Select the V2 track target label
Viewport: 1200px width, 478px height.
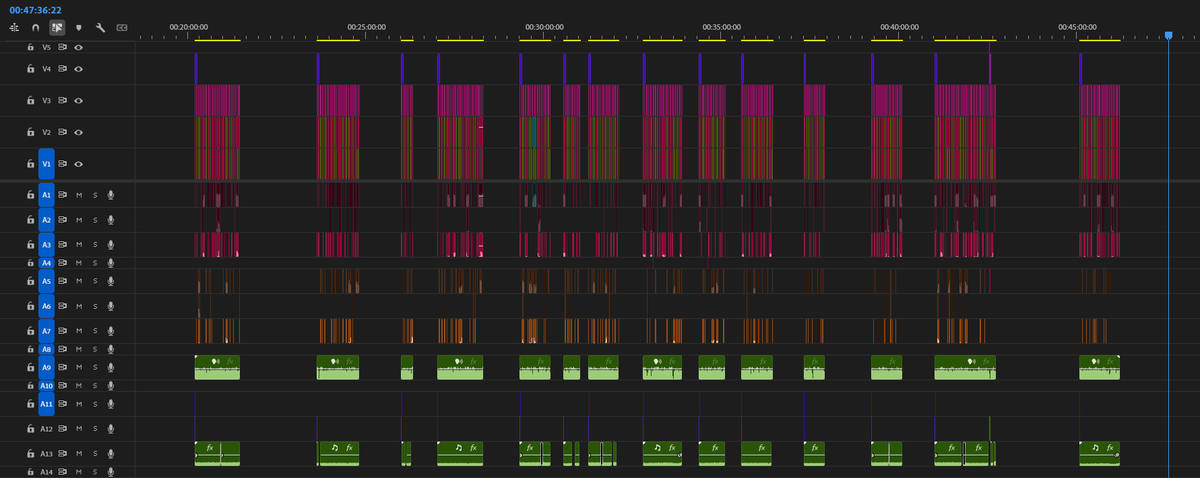point(46,132)
